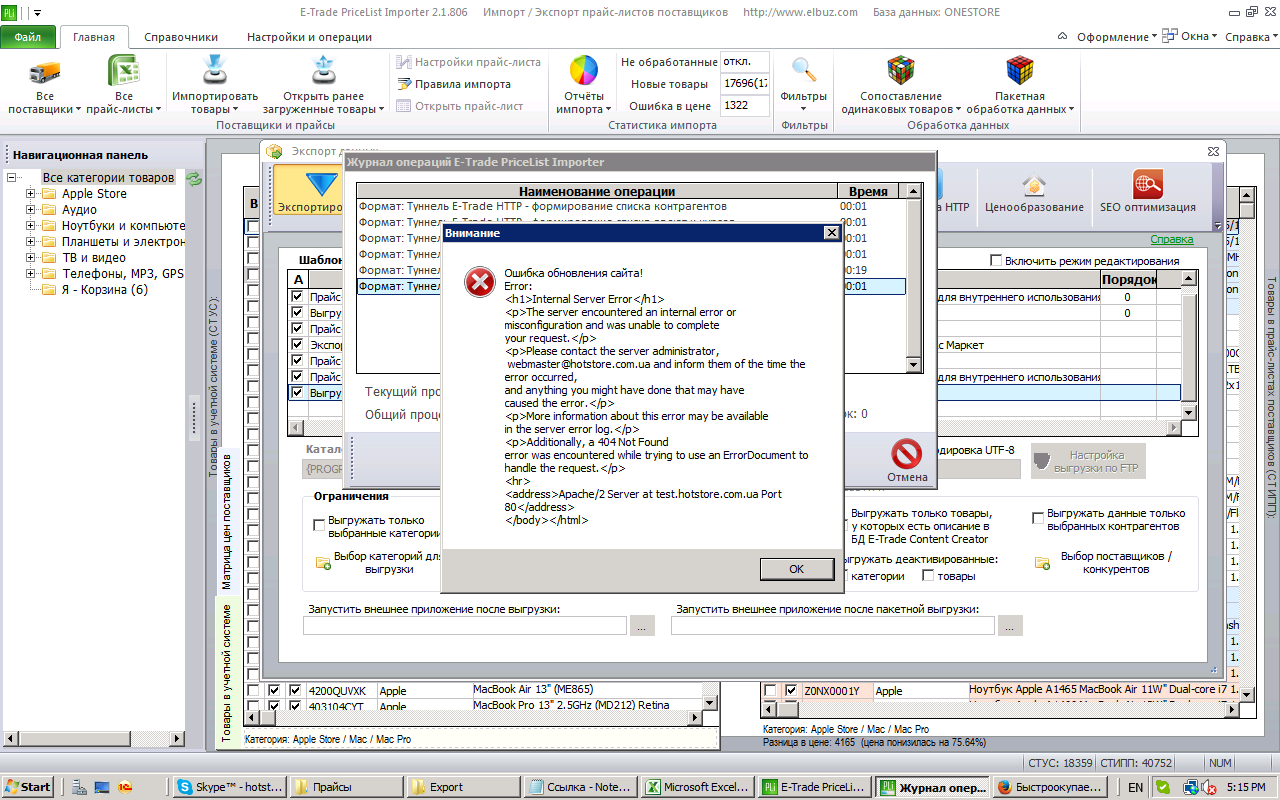Switch to the Главная ribbon tab
This screenshot has height=800, width=1280.
tap(94, 37)
